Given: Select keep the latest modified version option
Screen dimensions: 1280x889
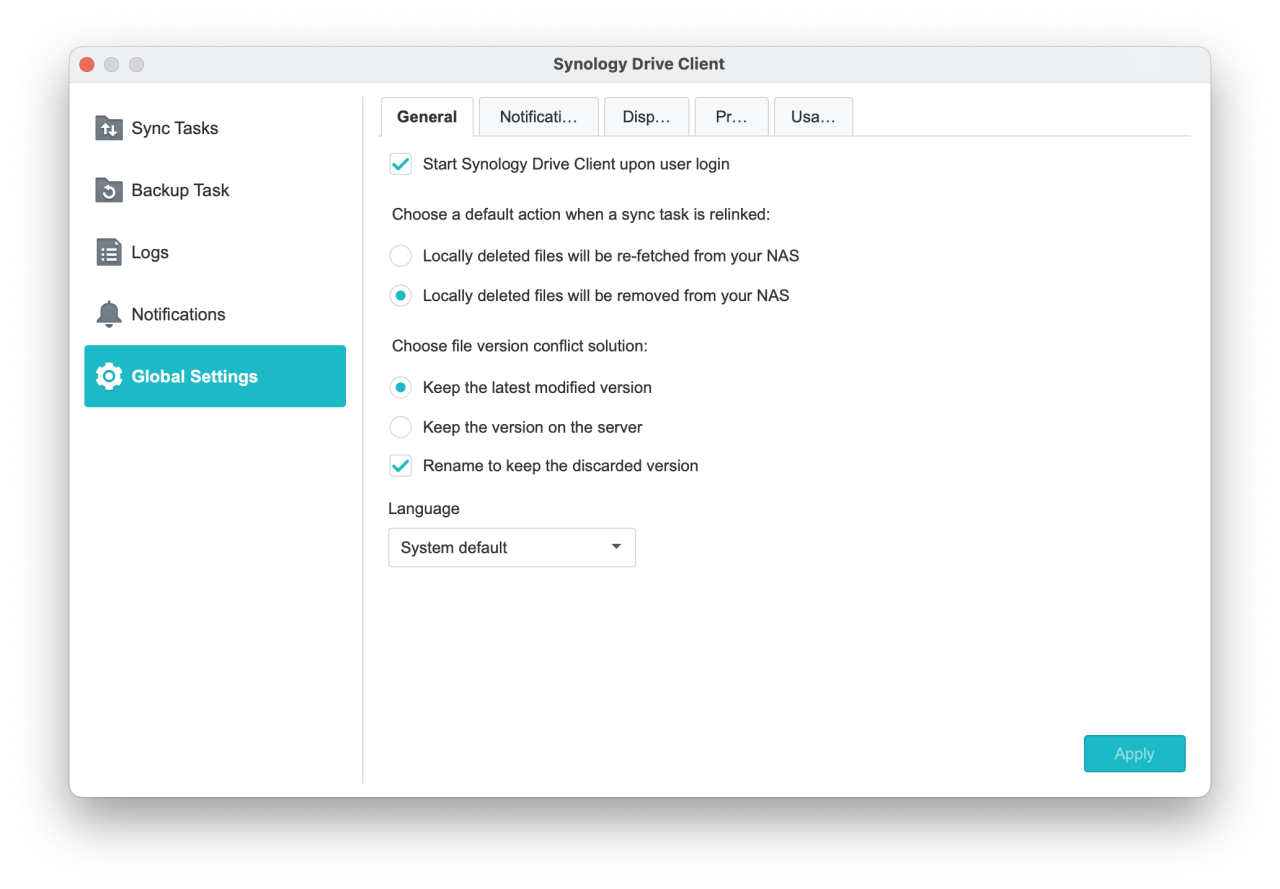Looking at the screenshot, I should pos(400,387).
